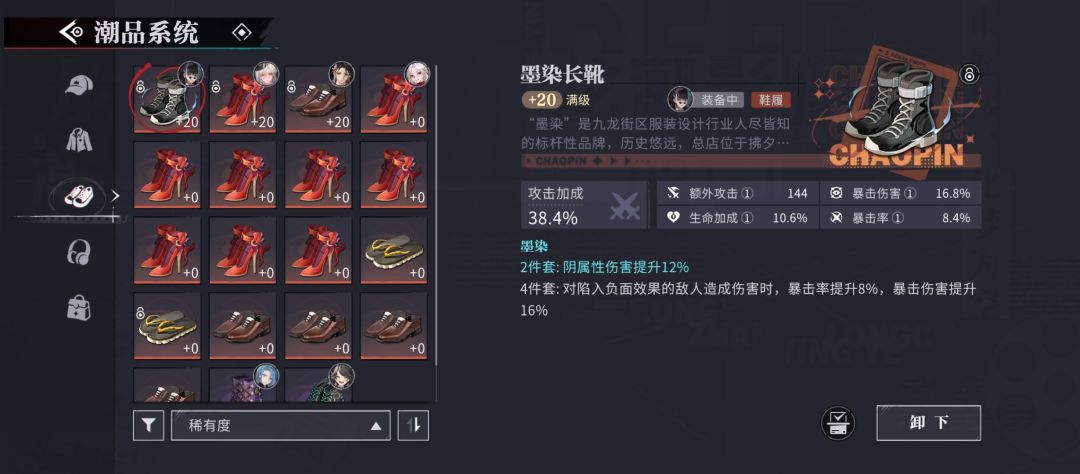This screenshot has height=474, width=1080.
Task: Open the filter funnel icon below the item grid
Action: pyautogui.click(x=148, y=426)
